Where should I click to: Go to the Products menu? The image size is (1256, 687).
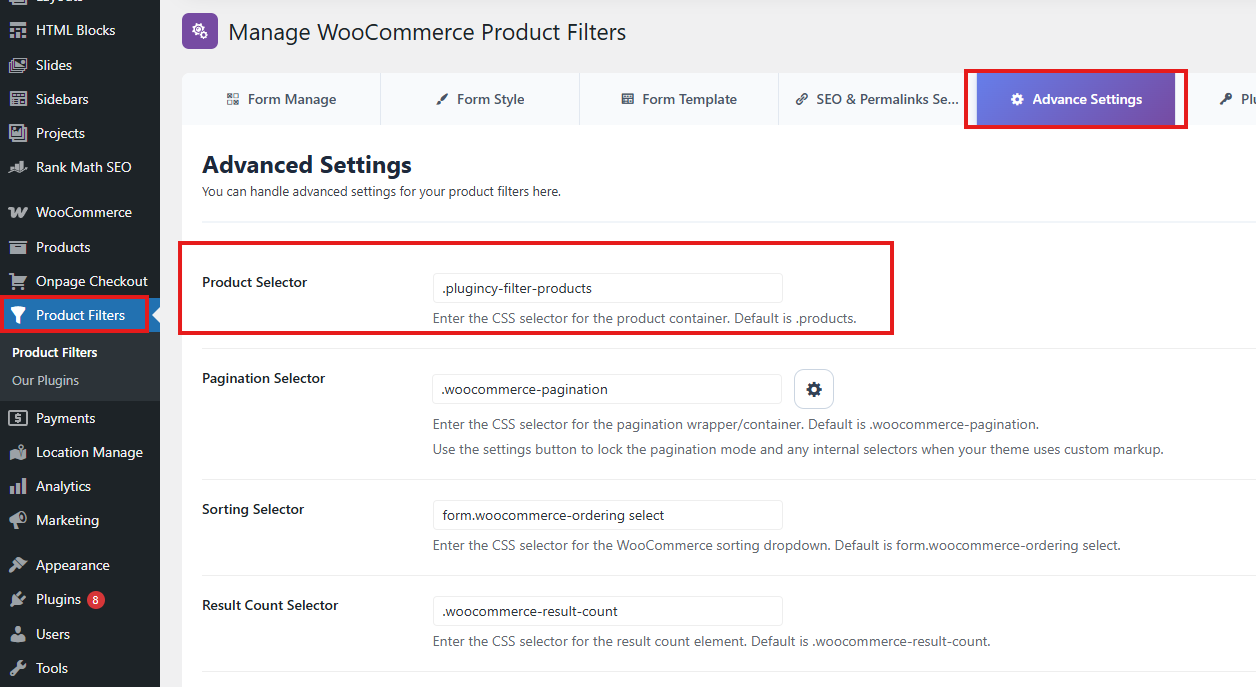[x=80, y=247]
